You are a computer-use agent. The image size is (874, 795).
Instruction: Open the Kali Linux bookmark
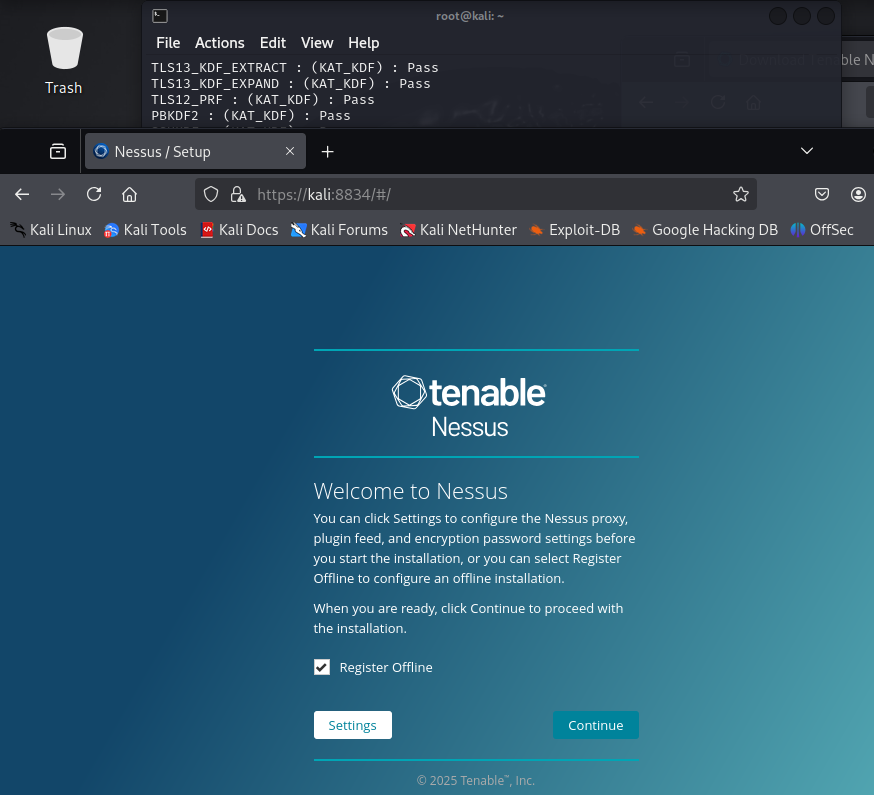(51, 230)
